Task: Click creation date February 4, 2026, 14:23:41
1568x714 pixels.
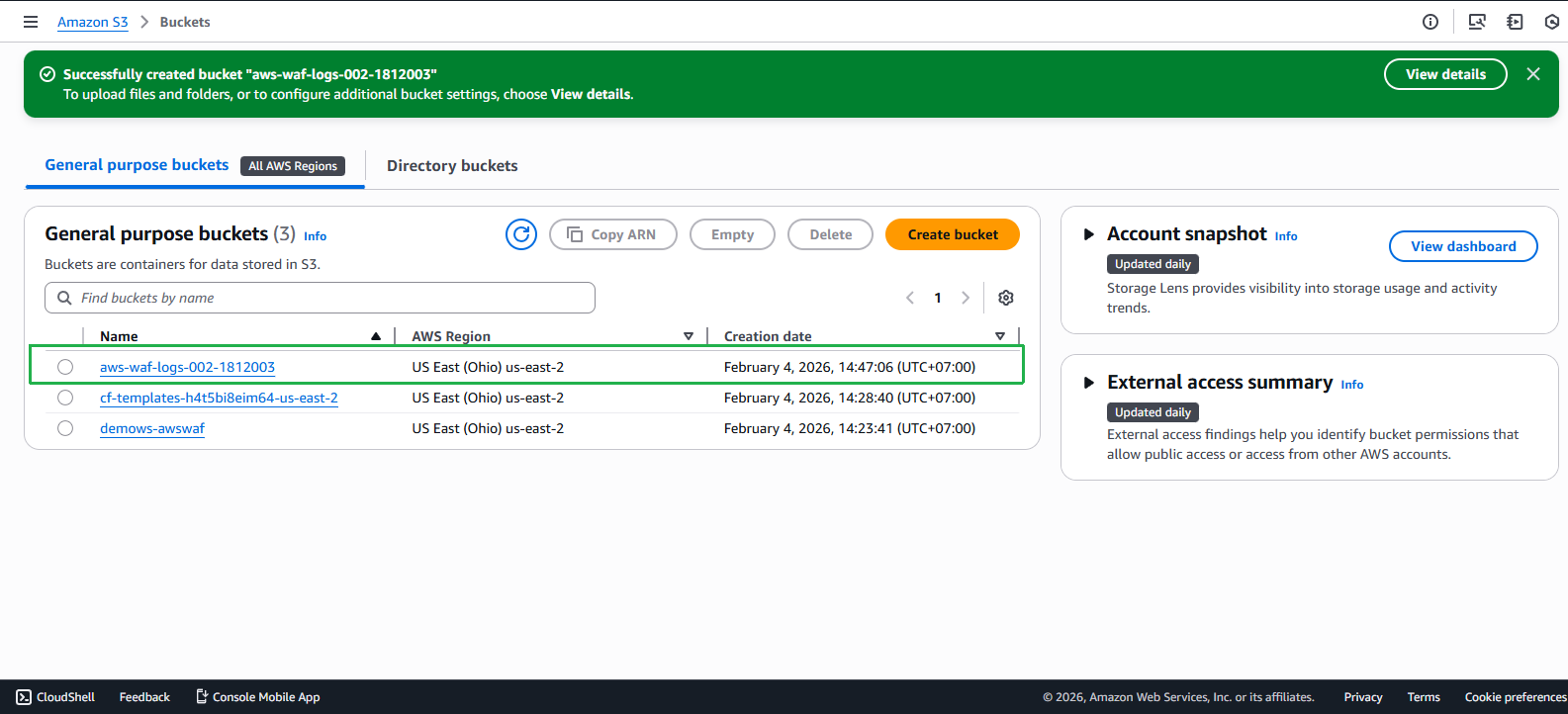Action: click(850, 428)
